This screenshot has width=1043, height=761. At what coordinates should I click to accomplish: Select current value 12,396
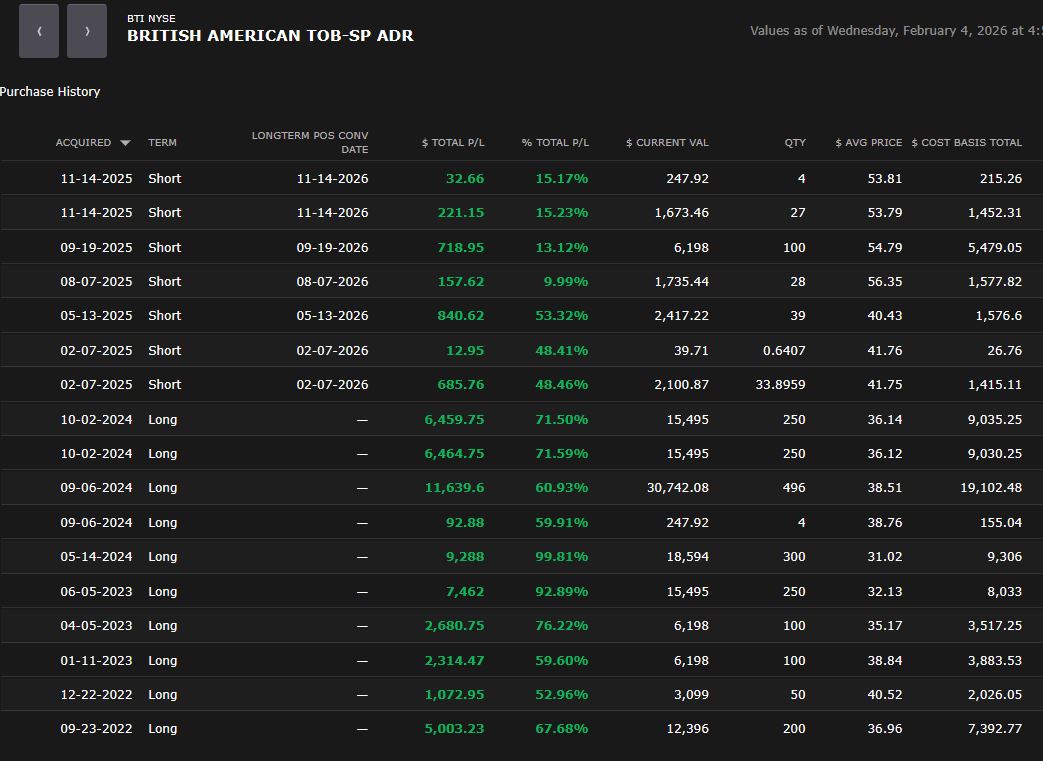[688, 728]
